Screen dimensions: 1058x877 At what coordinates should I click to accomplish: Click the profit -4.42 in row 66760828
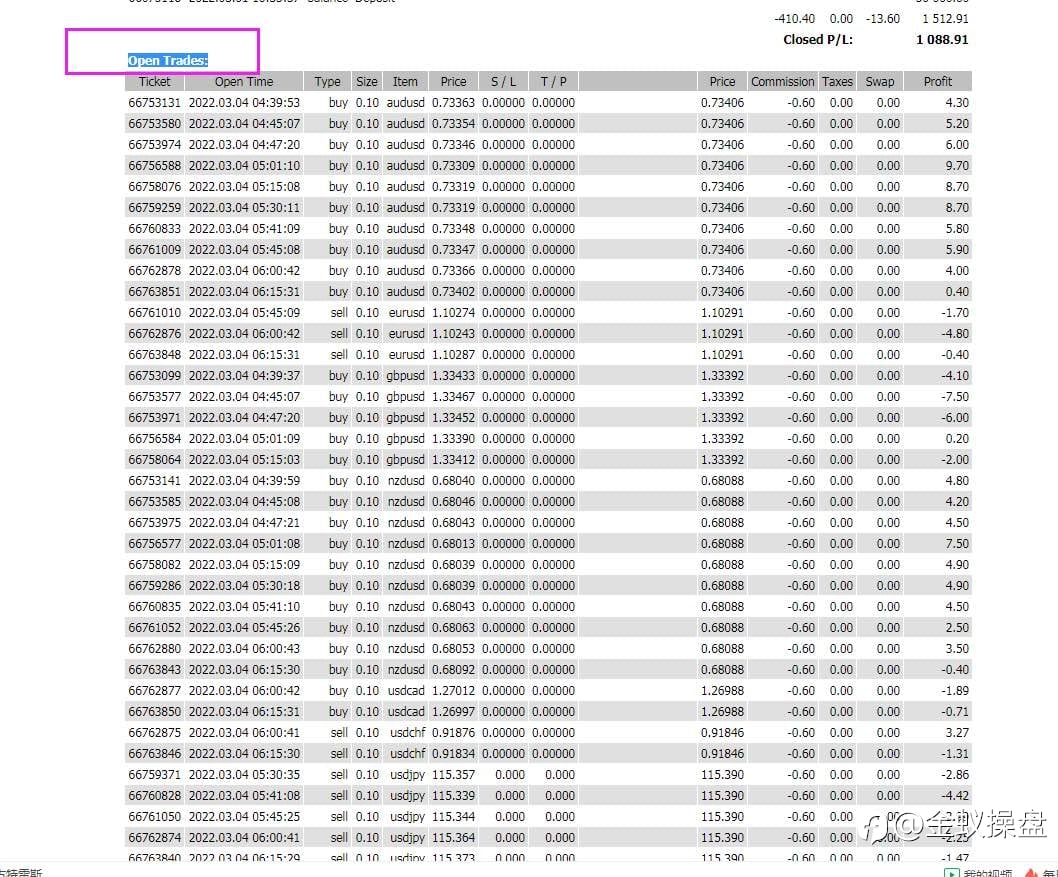click(x=955, y=795)
